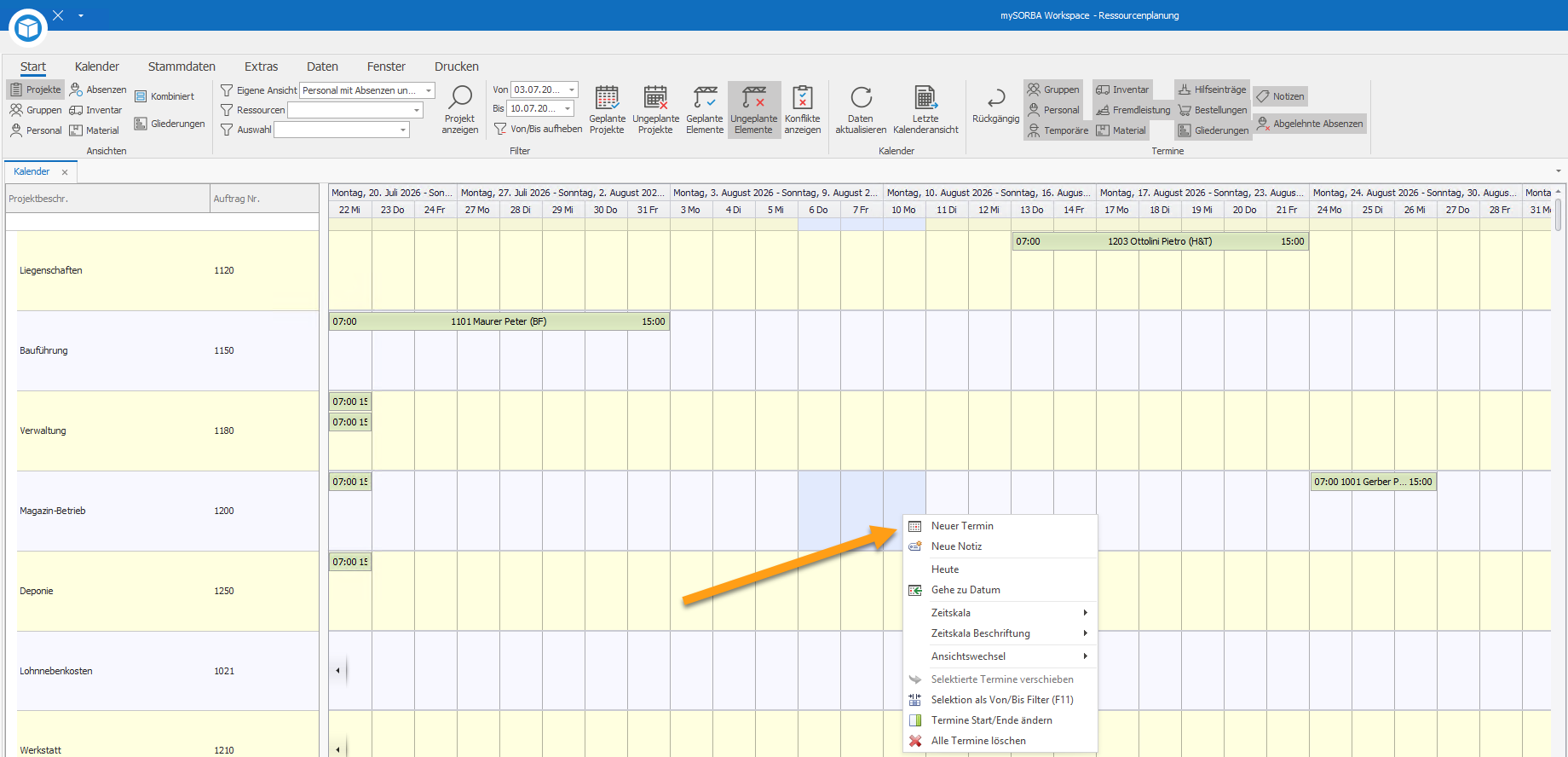1568x757 pixels.
Task: Open the Start ribbon tab
Action: (33, 66)
